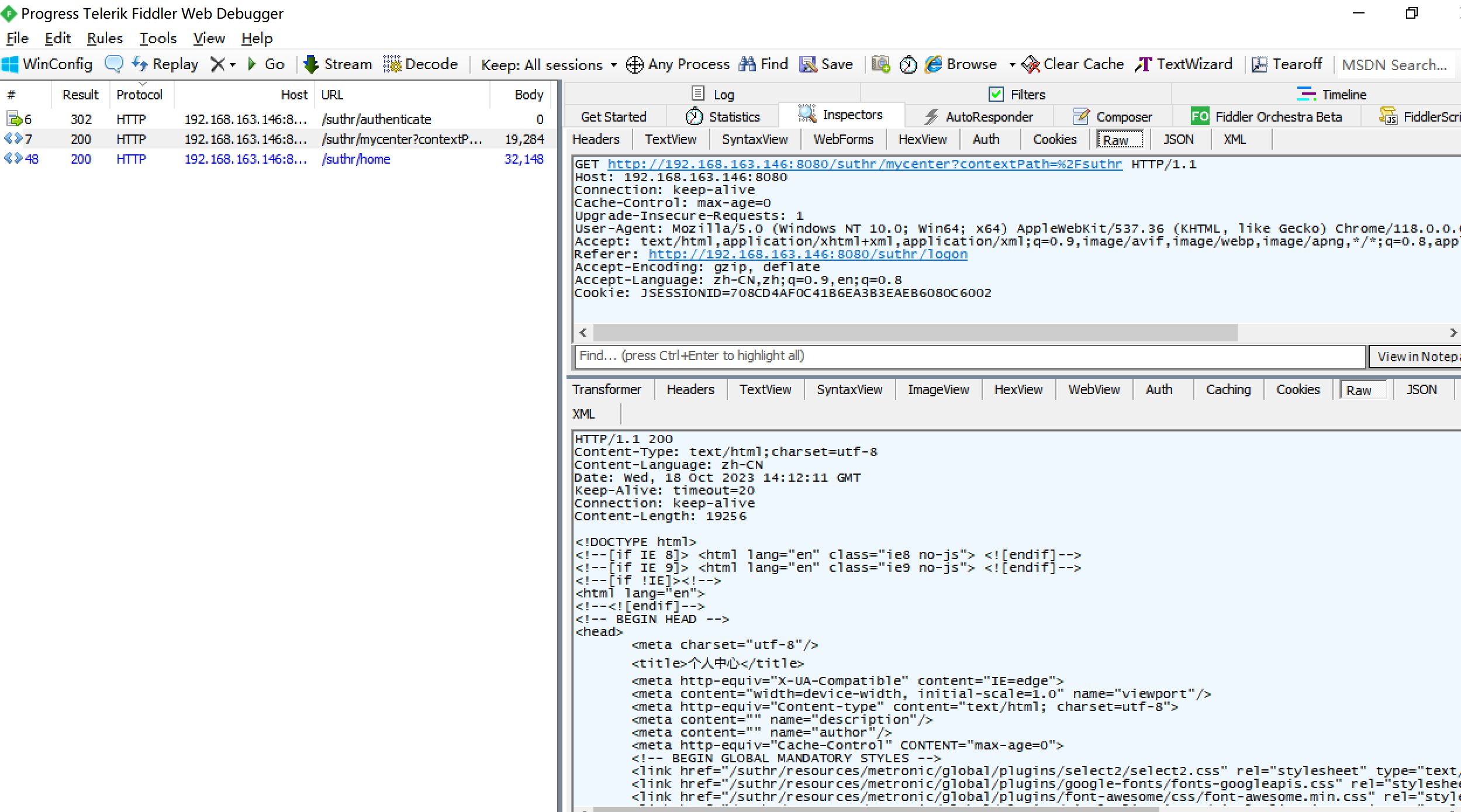This screenshot has height=812, width=1461.
Task: Click the camera screenshot icon
Action: [x=880, y=64]
